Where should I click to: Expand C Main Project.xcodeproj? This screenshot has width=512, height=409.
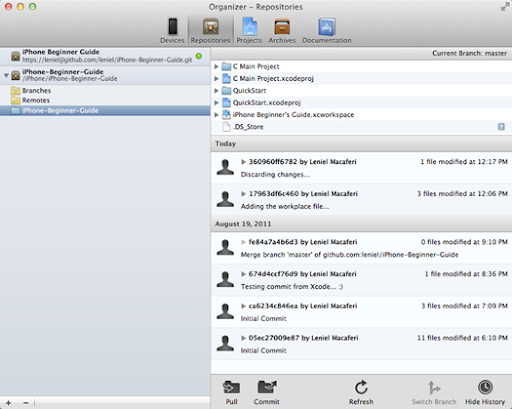216,79
